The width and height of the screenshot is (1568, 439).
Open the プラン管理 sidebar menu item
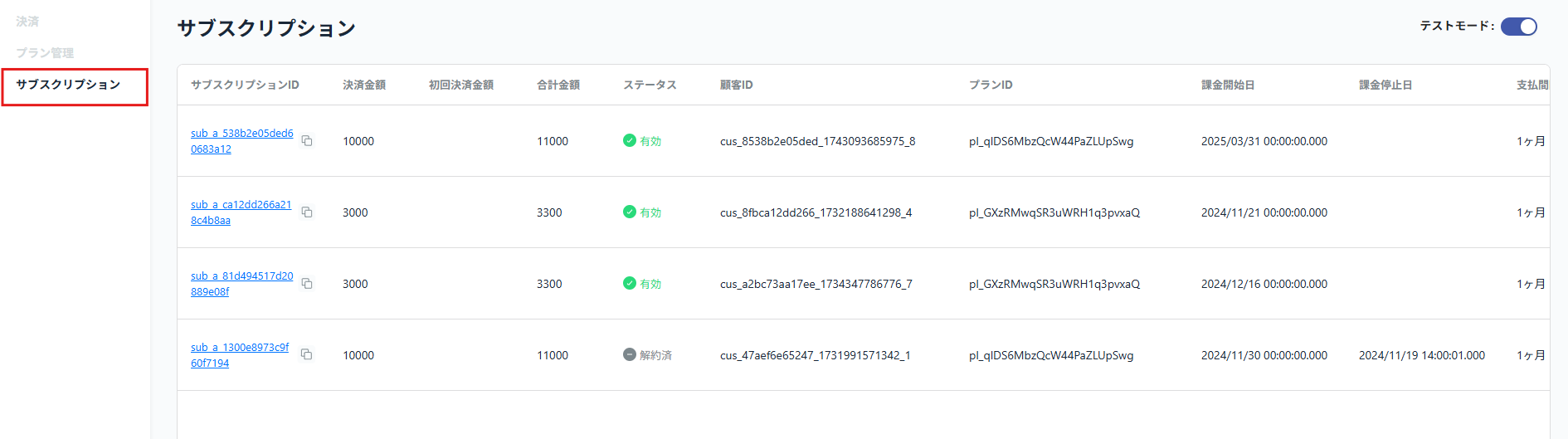point(45,53)
